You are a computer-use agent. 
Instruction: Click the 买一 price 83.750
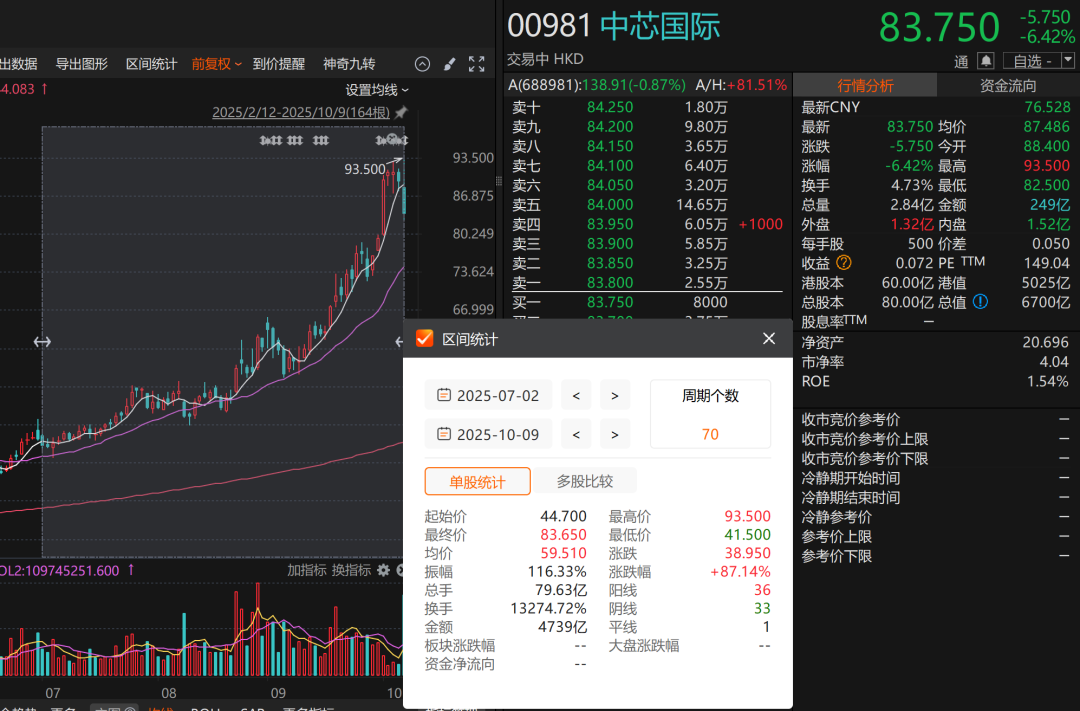(x=610, y=302)
